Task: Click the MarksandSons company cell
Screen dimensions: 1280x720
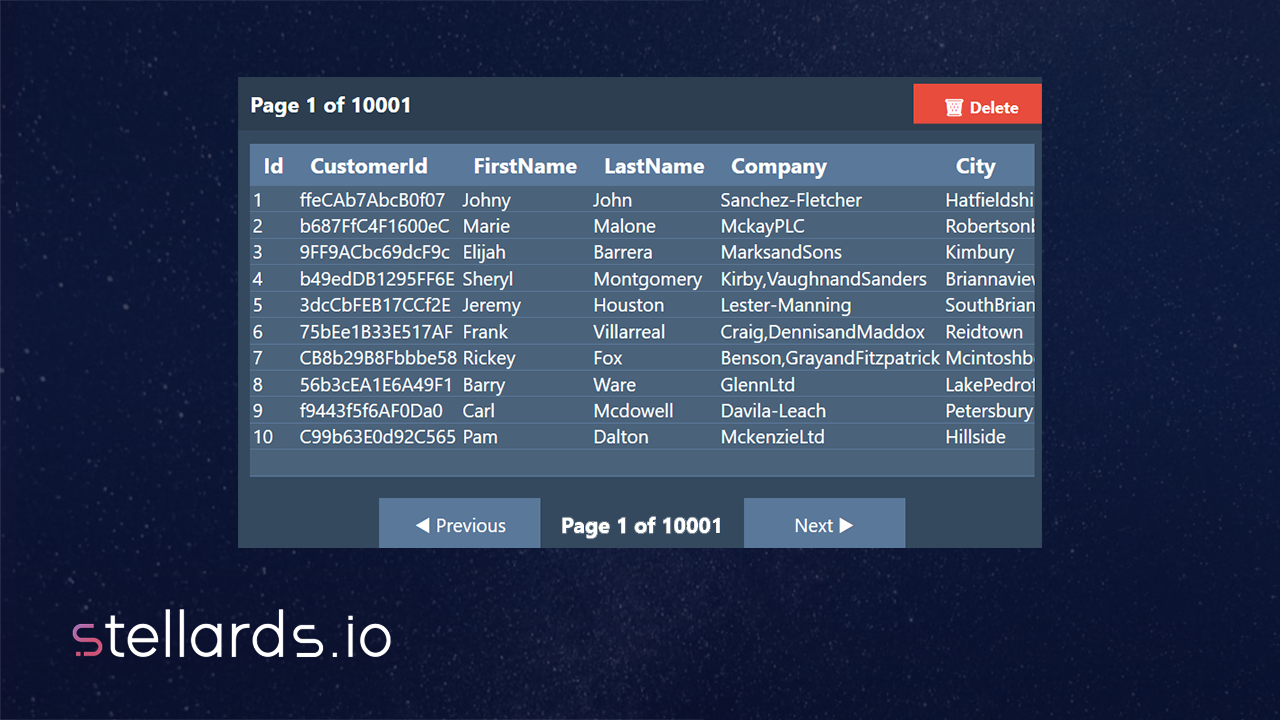Action: click(780, 252)
